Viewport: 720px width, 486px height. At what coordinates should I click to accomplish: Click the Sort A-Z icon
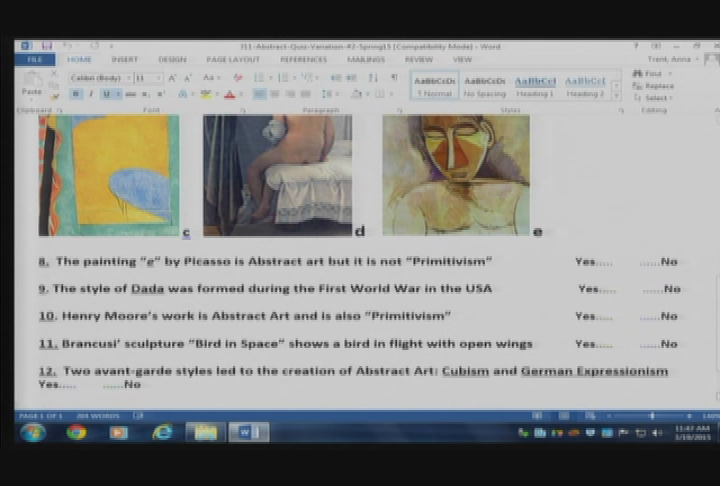pos(373,78)
